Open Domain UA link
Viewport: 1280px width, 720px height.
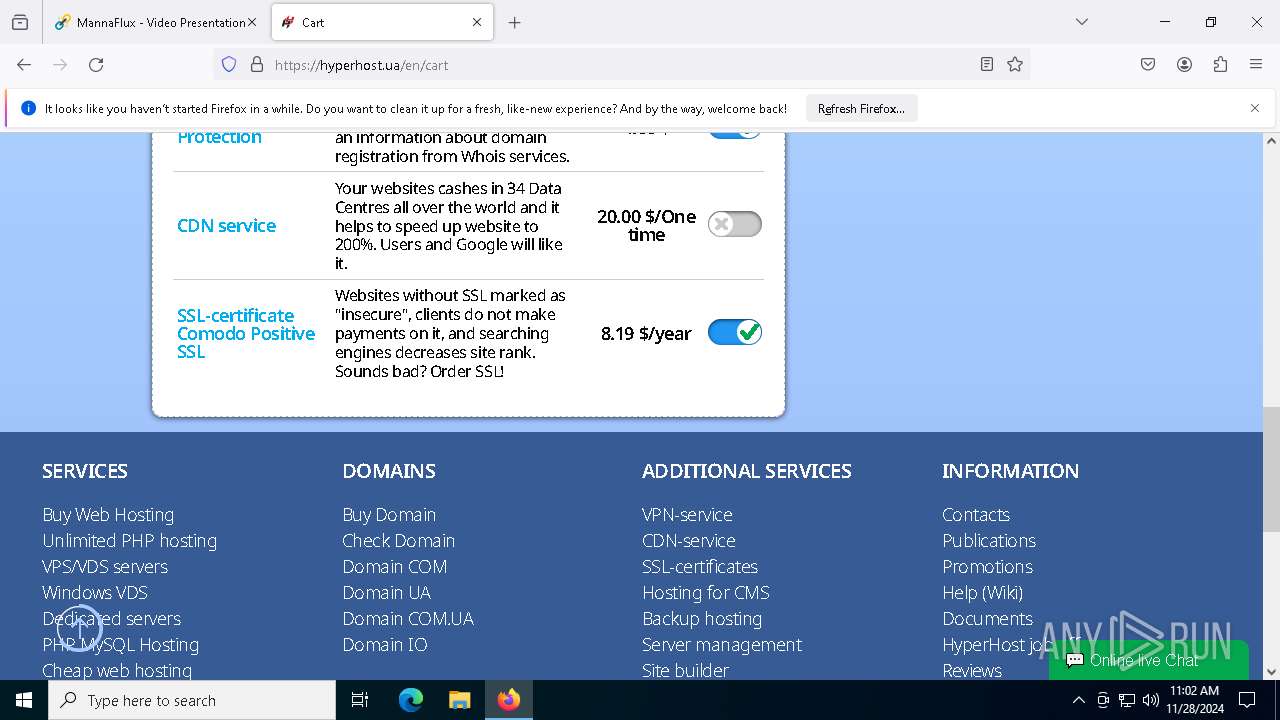click(x=386, y=592)
